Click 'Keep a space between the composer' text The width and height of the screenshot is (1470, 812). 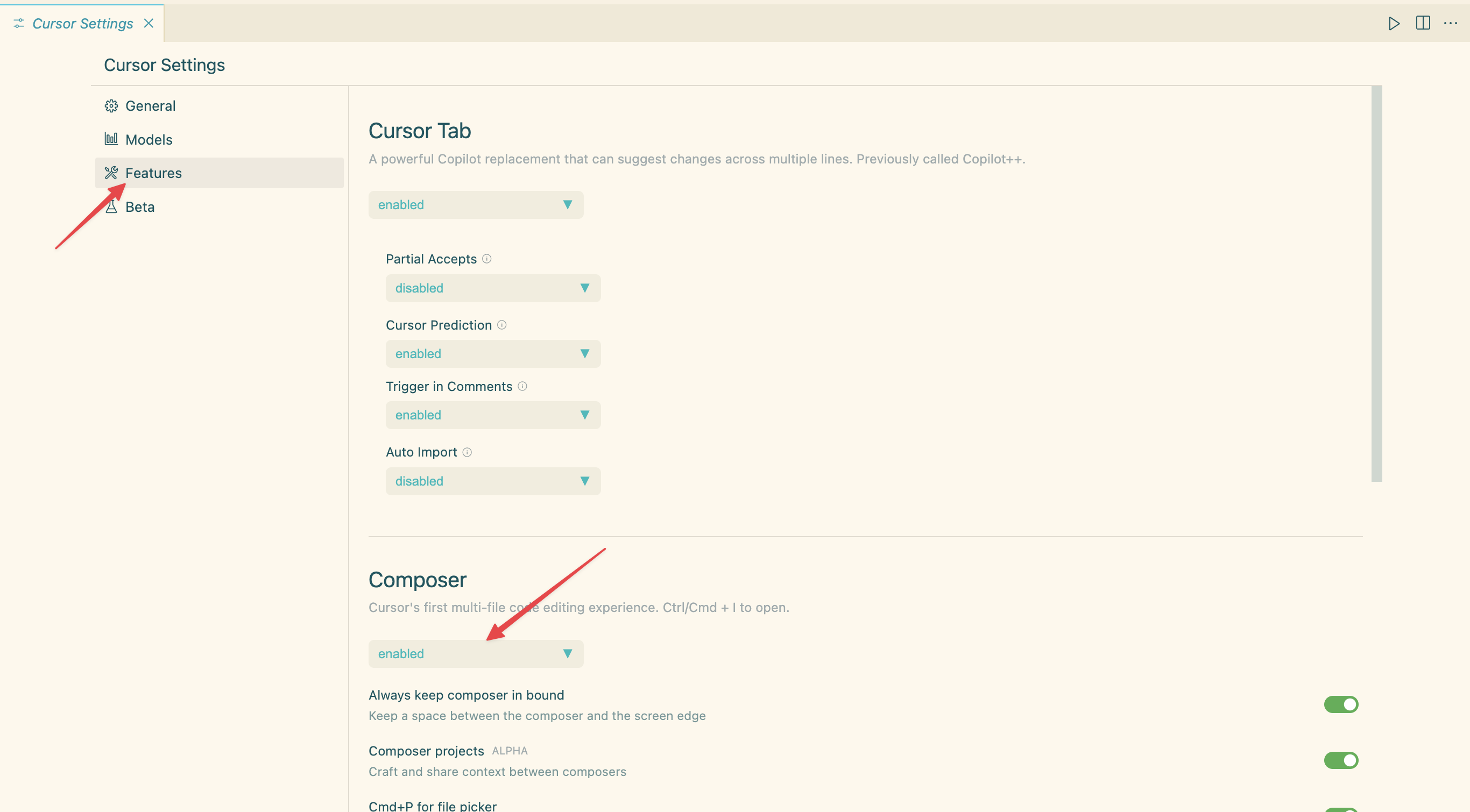click(x=537, y=716)
